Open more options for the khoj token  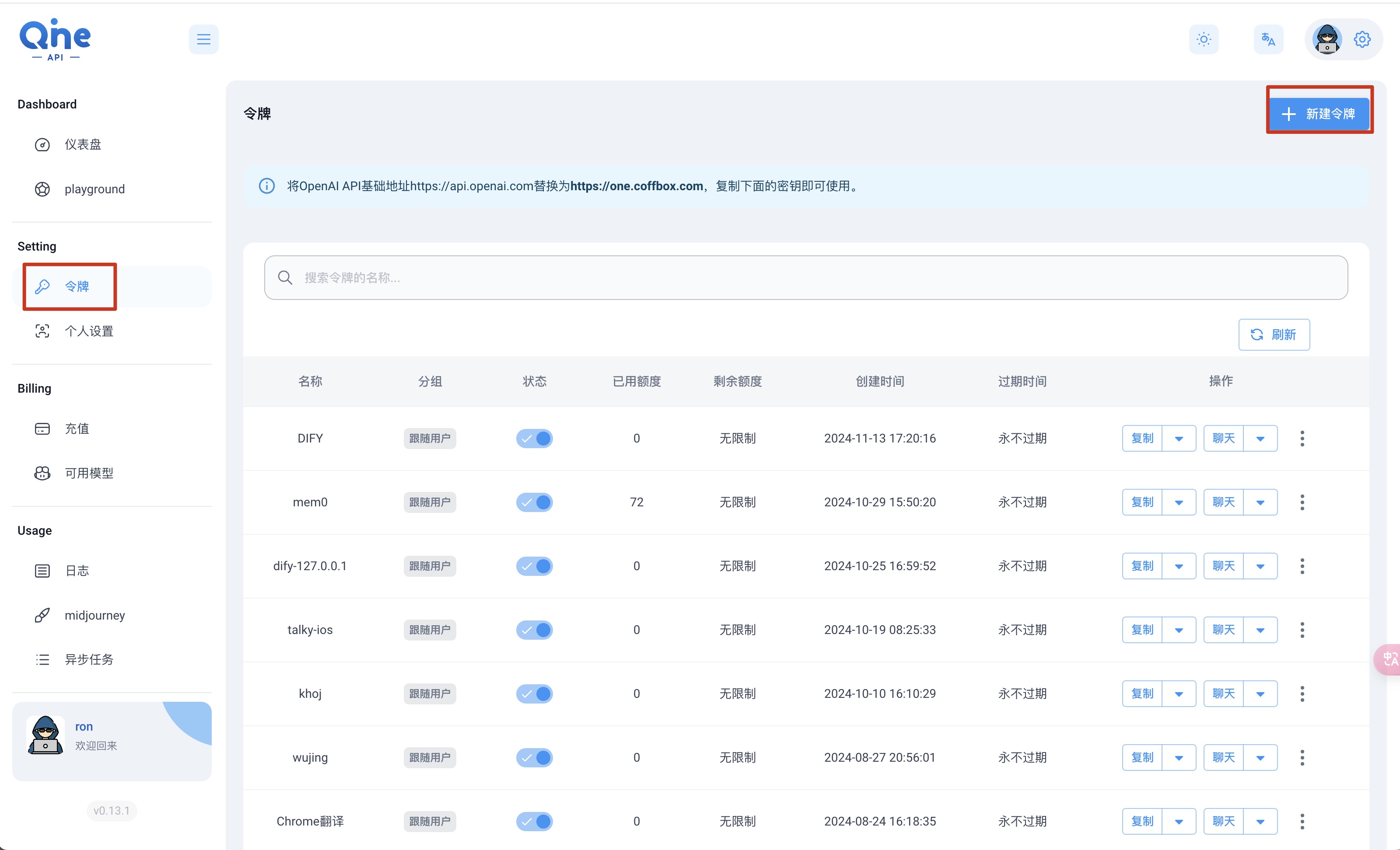[1302, 693]
